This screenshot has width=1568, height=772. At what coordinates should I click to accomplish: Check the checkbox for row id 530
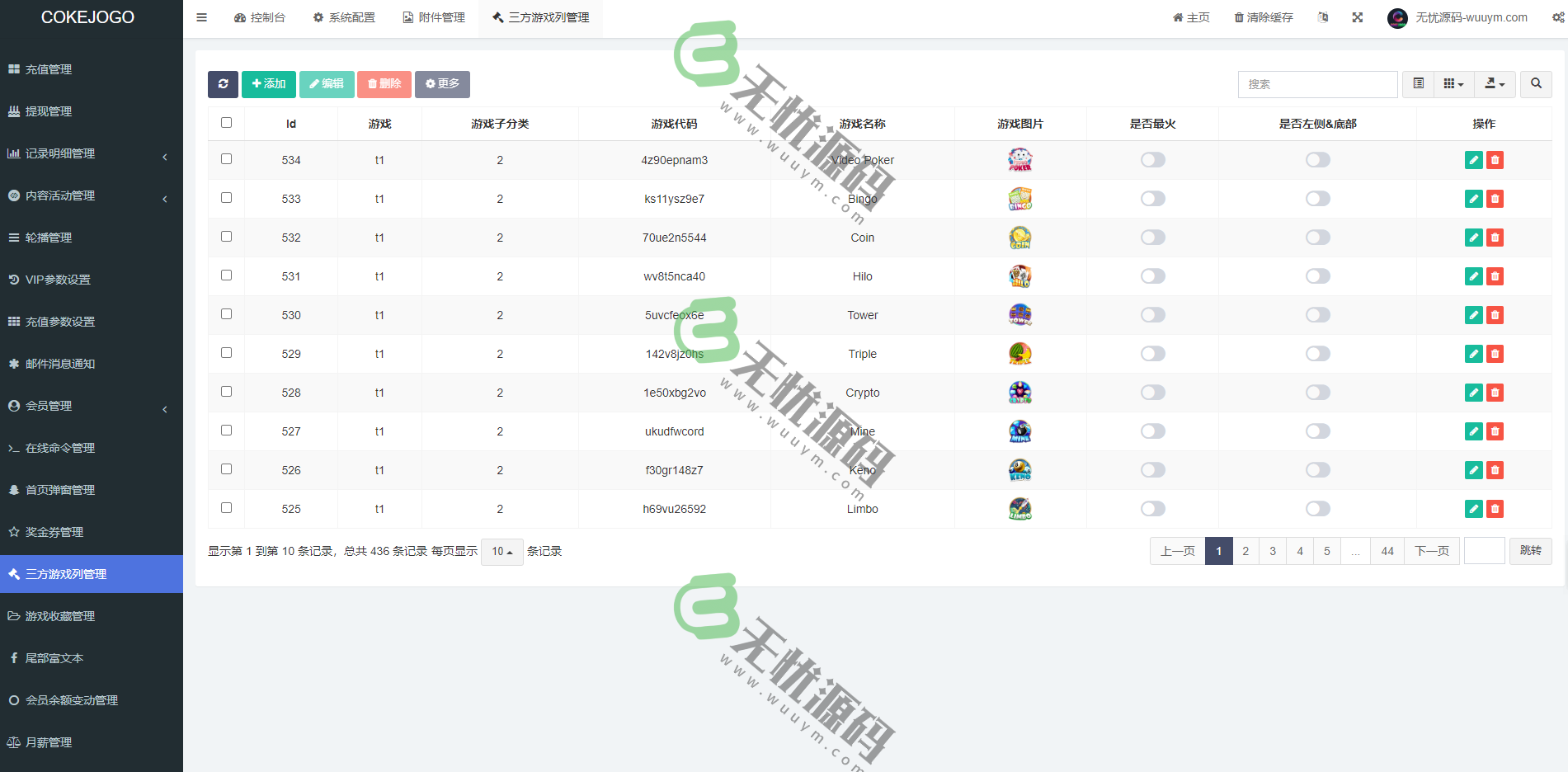(226, 314)
